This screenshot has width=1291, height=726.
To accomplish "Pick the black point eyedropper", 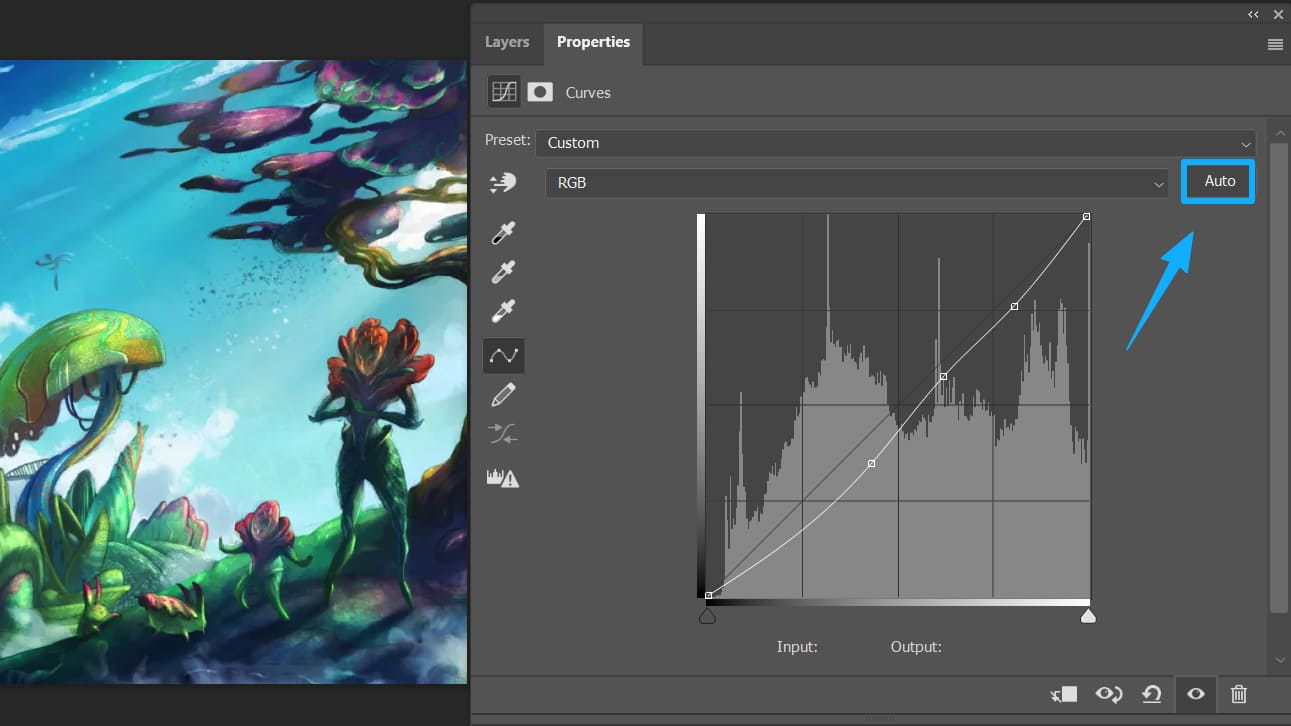I will tap(503, 233).
